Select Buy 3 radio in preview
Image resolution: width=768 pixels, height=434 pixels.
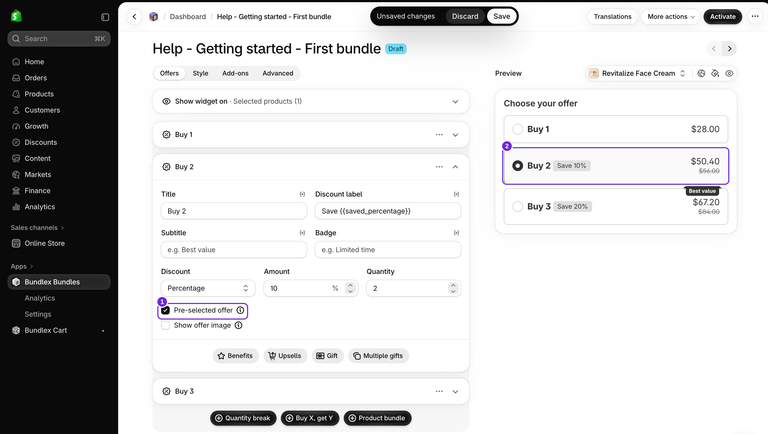coord(517,207)
